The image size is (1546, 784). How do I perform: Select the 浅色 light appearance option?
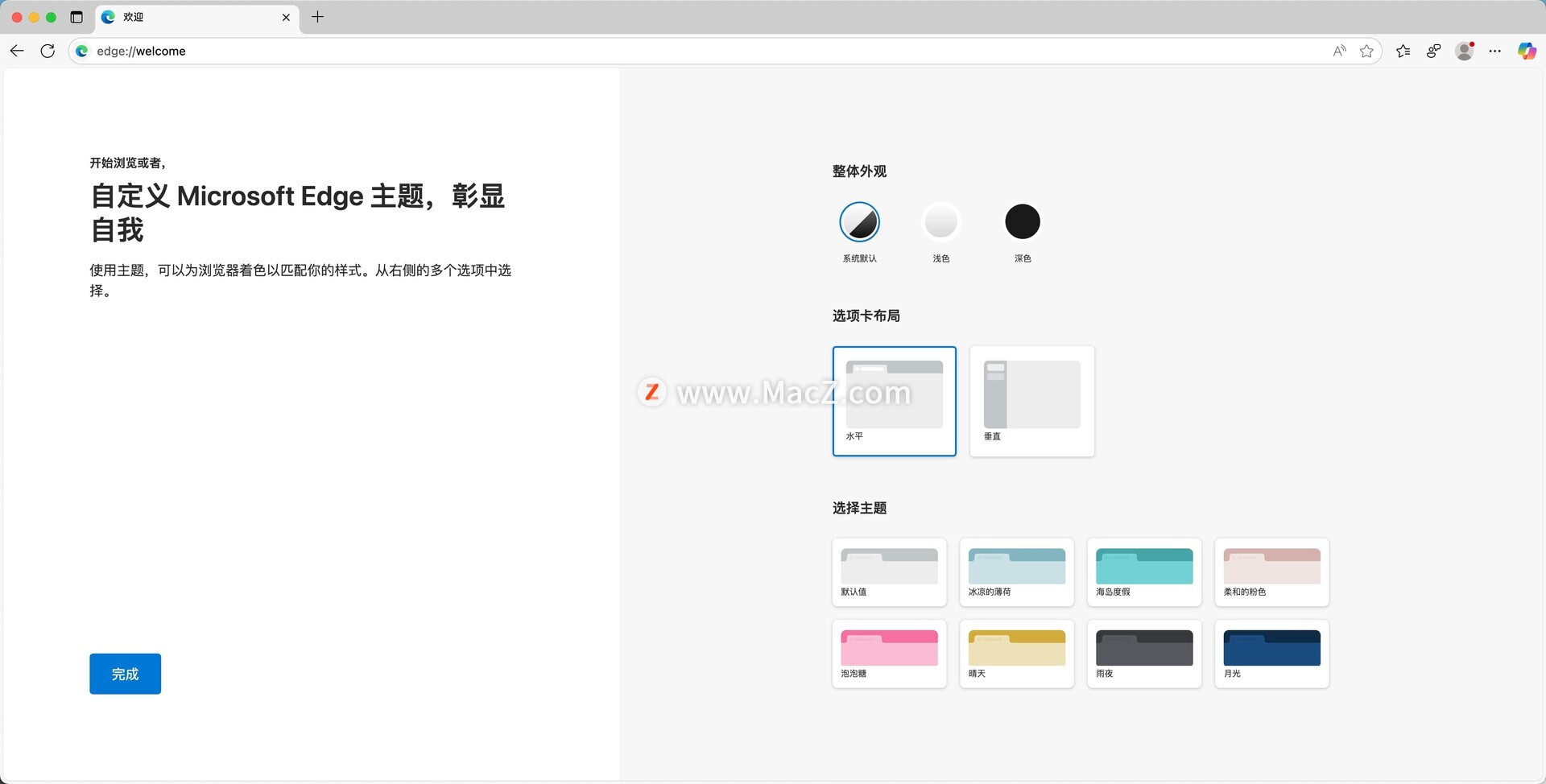pos(940,222)
